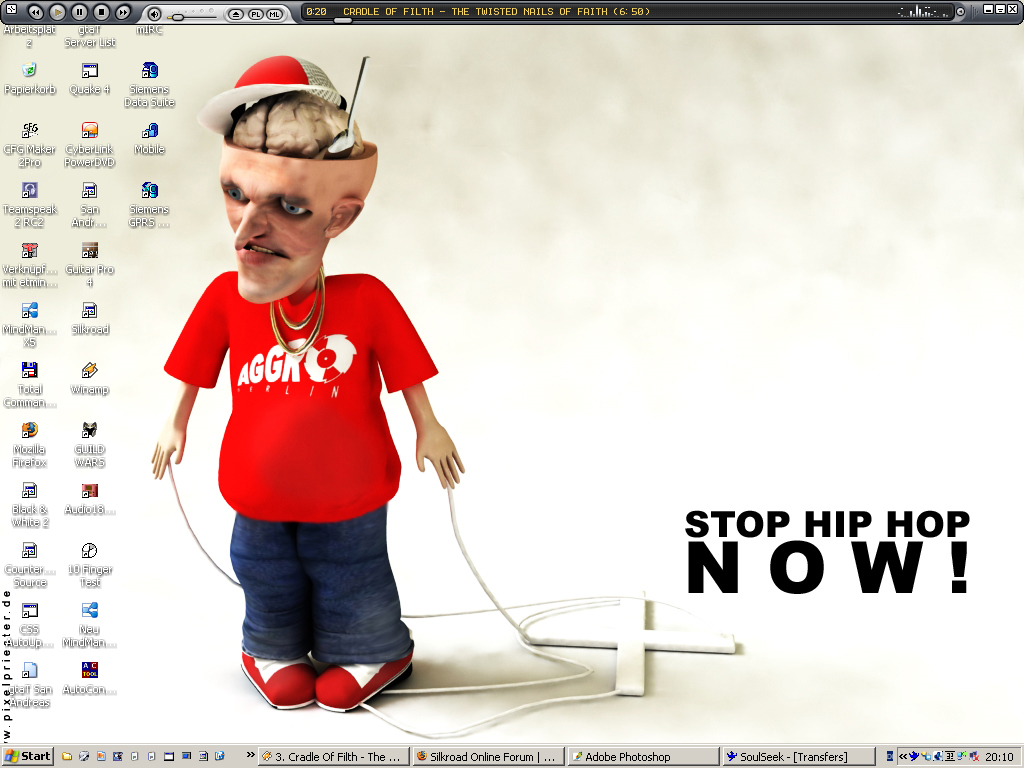Switch to the Adobe Photoshop taskbar button
1024x768 pixels.
point(643,757)
